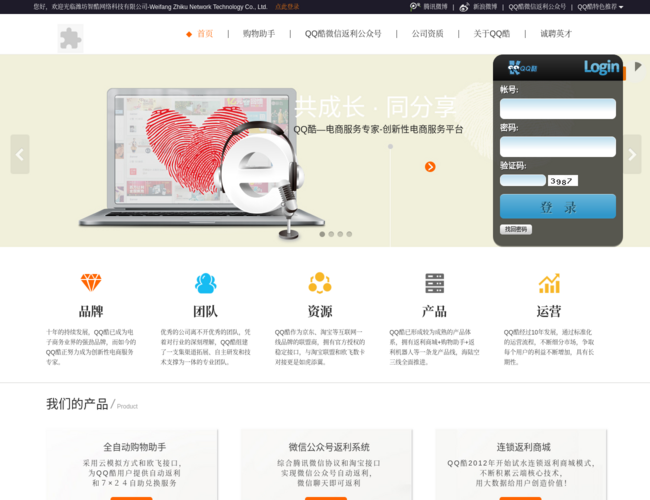This screenshot has height=500, width=650.
Task: Open the 诚聘英才 nav item
Action: pos(556,34)
